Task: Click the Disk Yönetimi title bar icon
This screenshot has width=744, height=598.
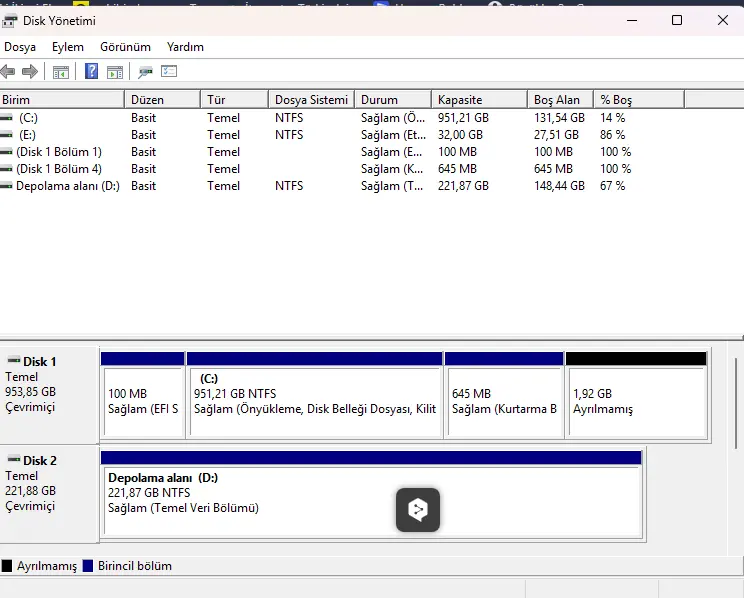Action: [x=9, y=21]
